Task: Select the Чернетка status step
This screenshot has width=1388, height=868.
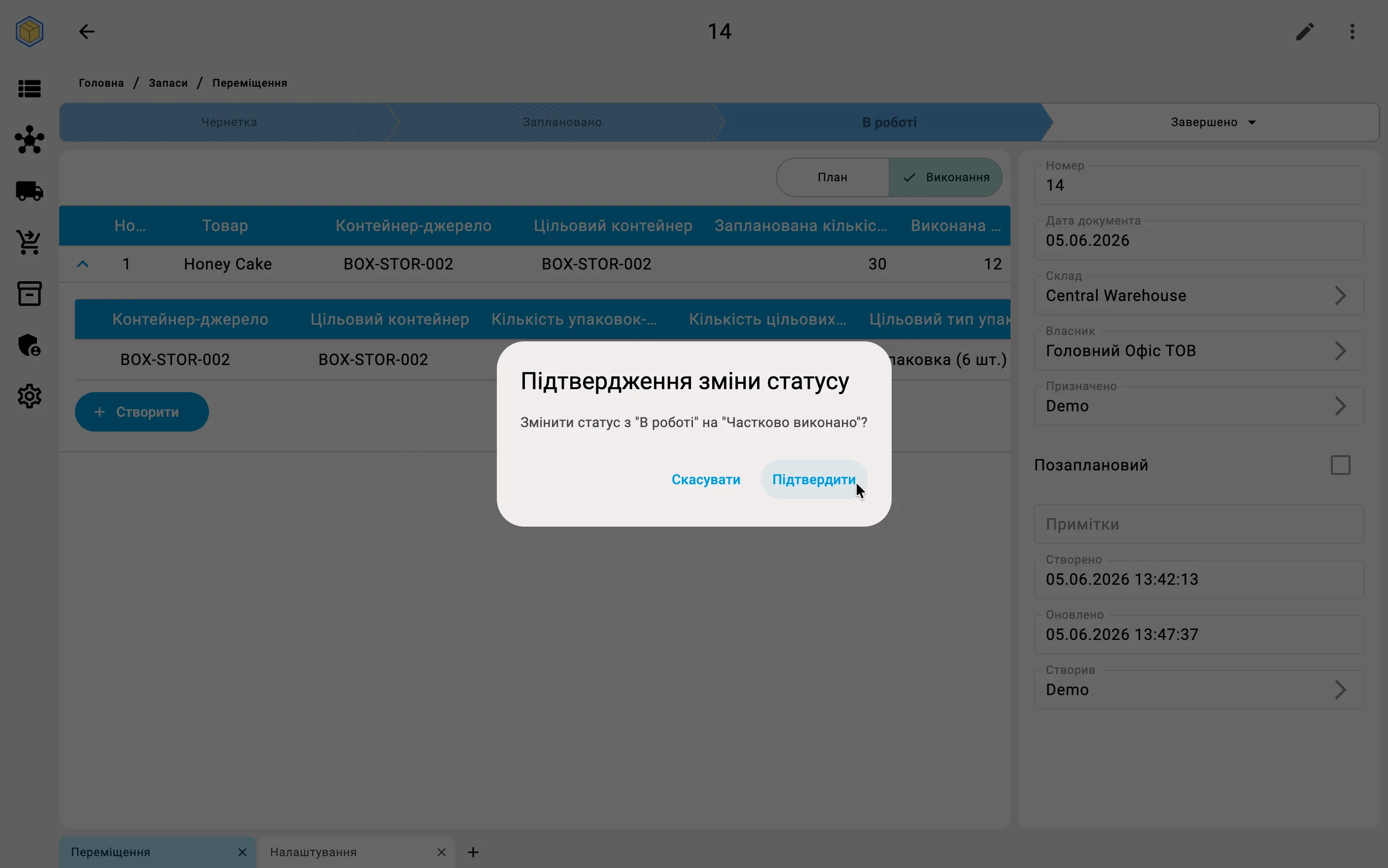Action: (x=229, y=122)
